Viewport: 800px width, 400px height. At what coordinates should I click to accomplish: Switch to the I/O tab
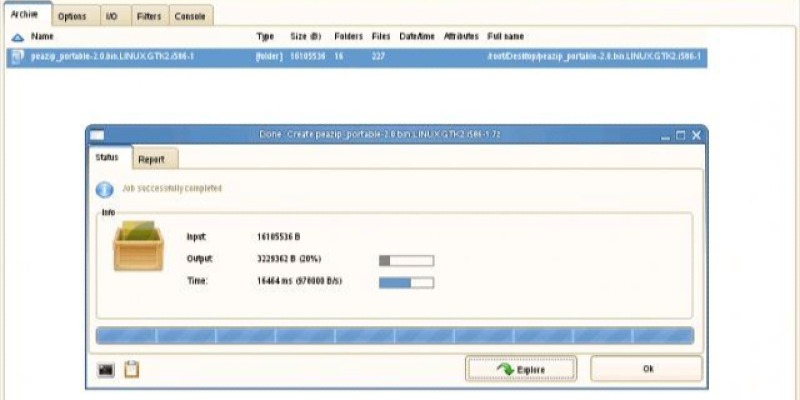(111, 17)
